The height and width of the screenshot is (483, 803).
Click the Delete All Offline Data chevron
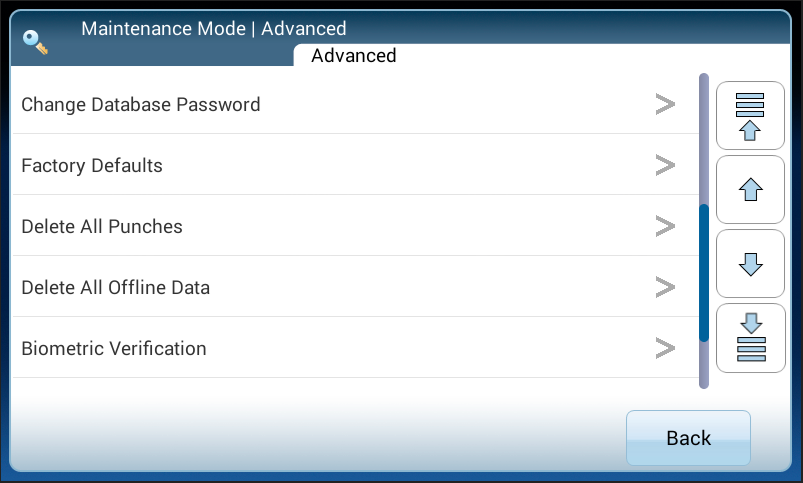point(665,287)
